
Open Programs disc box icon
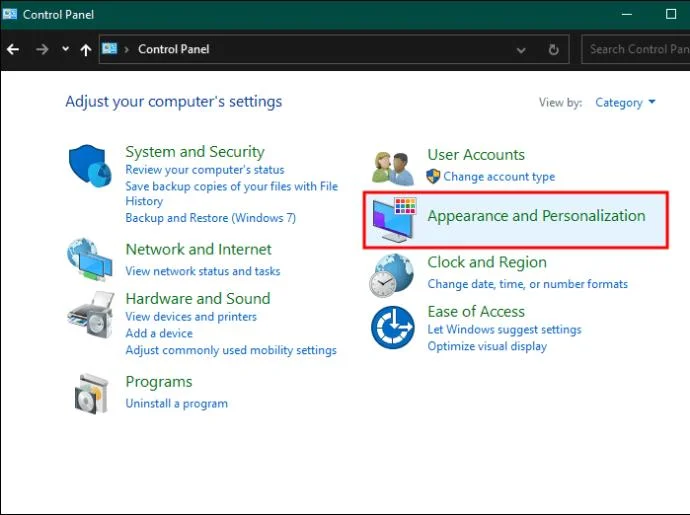[x=91, y=394]
